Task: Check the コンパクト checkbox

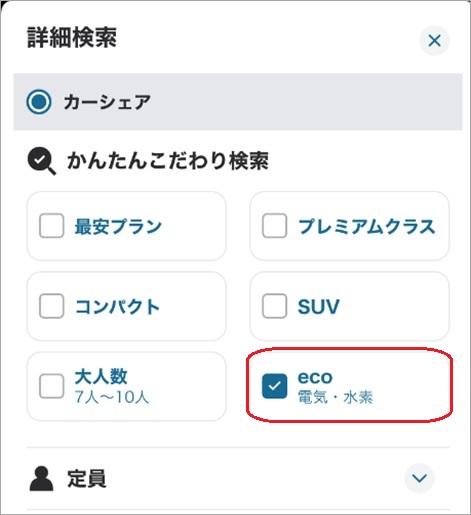Action: tap(52, 306)
